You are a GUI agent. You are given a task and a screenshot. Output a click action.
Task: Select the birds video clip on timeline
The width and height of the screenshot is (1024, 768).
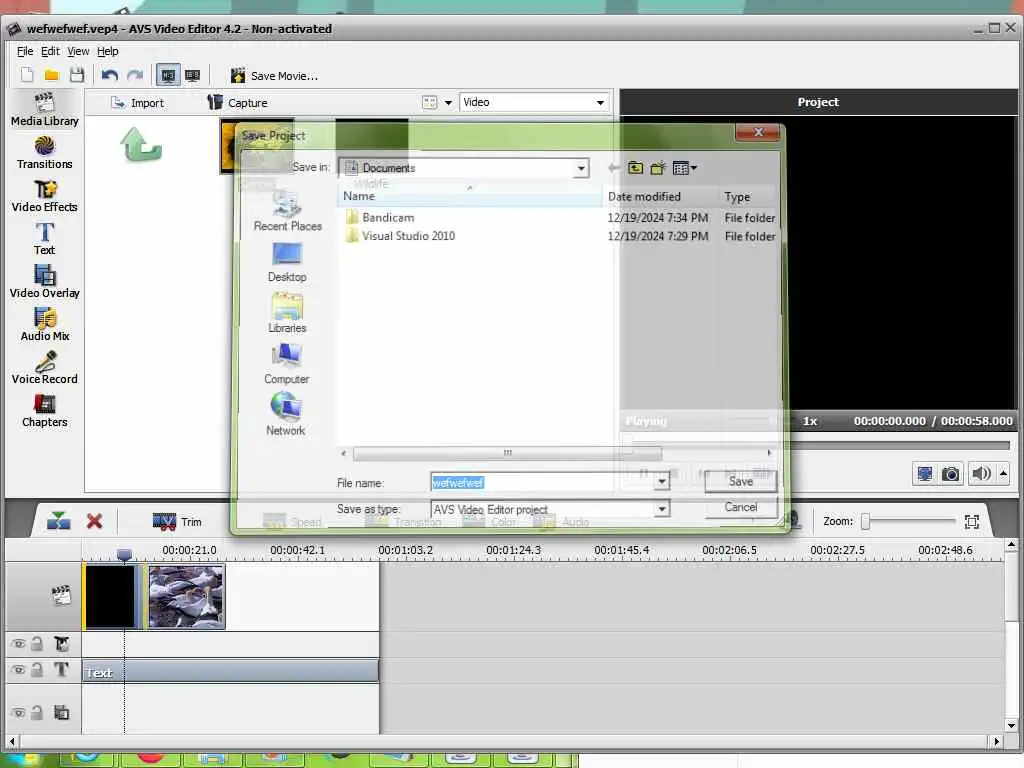click(x=186, y=597)
